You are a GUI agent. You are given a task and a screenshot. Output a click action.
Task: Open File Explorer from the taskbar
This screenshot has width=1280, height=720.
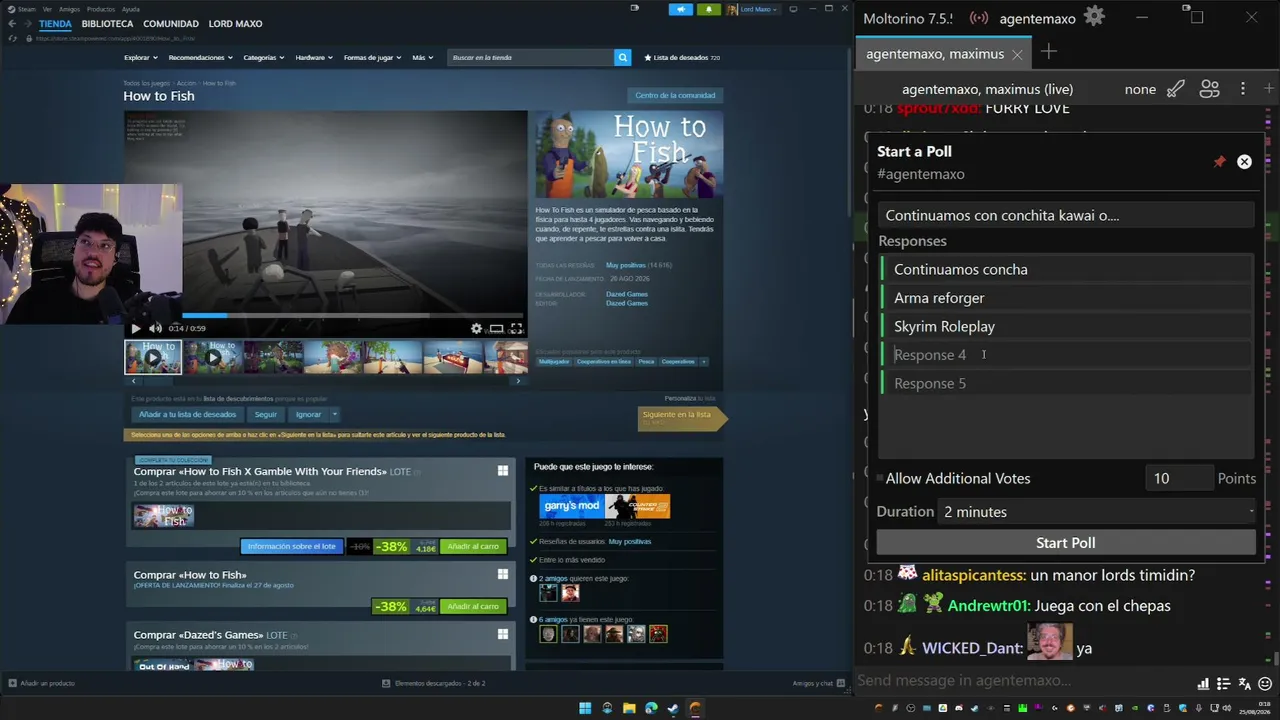[x=629, y=708]
